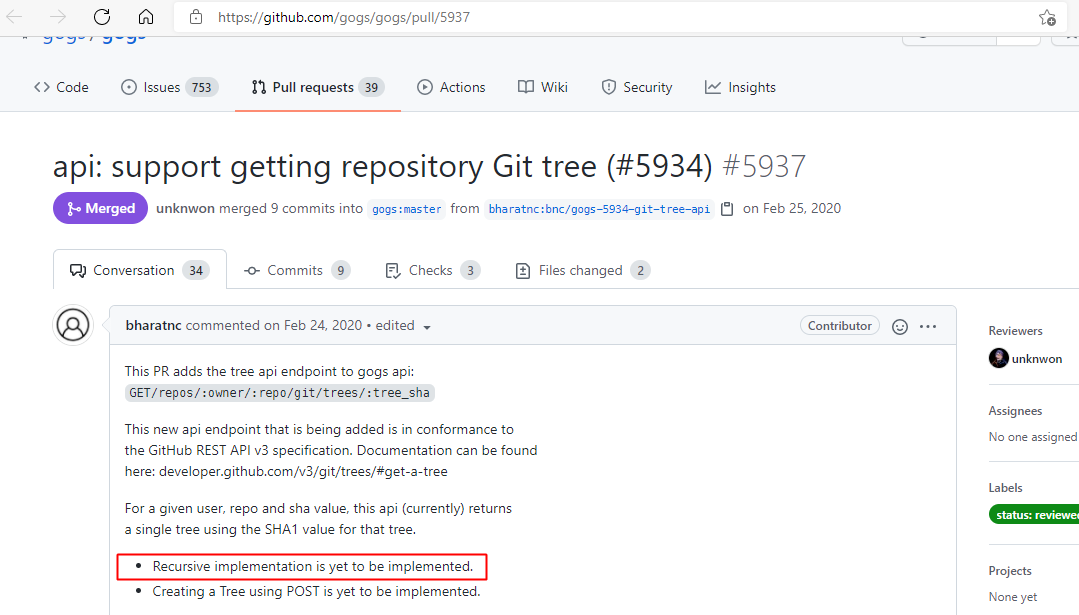The width and height of the screenshot is (1079, 615).
Task: Open the emoji reaction picker on the comment
Action: point(899,326)
